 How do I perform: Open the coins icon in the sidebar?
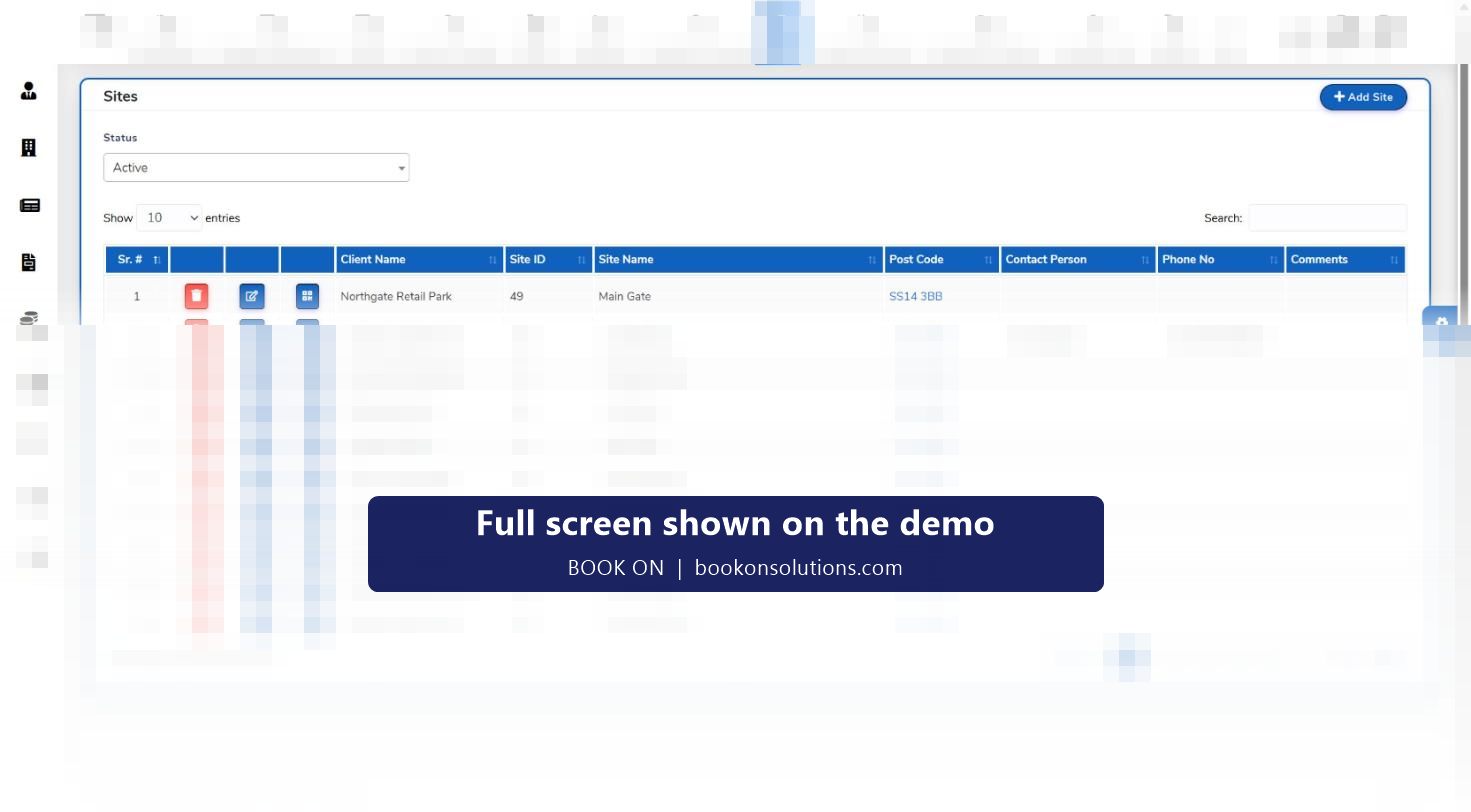coord(29,318)
